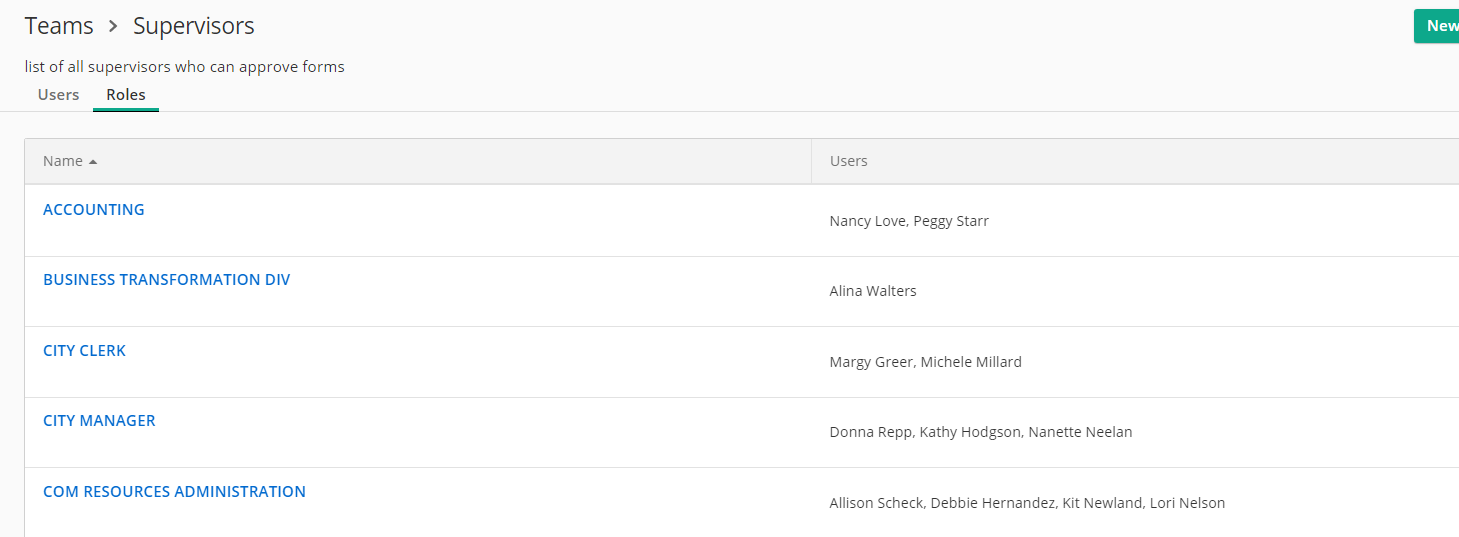Click the users list starting with Donna Repp

point(980,432)
